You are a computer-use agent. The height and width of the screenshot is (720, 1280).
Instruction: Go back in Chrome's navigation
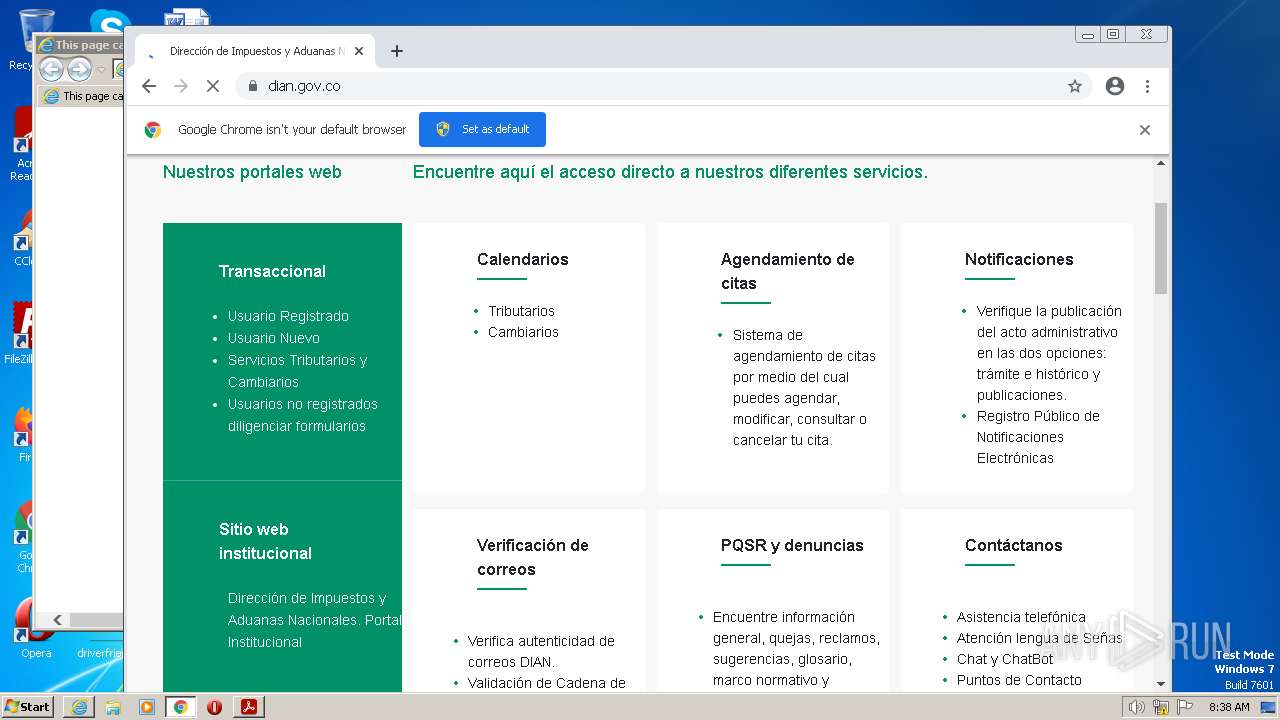(149, 86)
